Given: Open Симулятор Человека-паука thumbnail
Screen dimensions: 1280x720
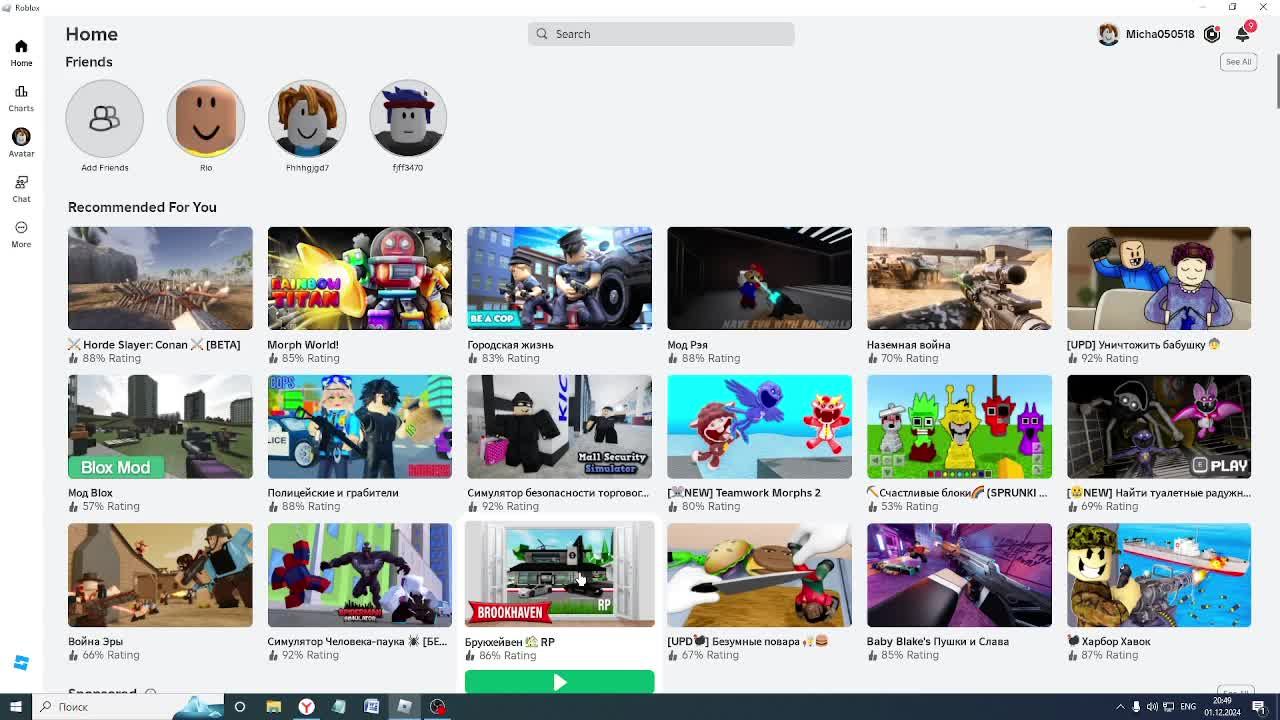Looking at the screenshot, I should click(x=360, y=575).
